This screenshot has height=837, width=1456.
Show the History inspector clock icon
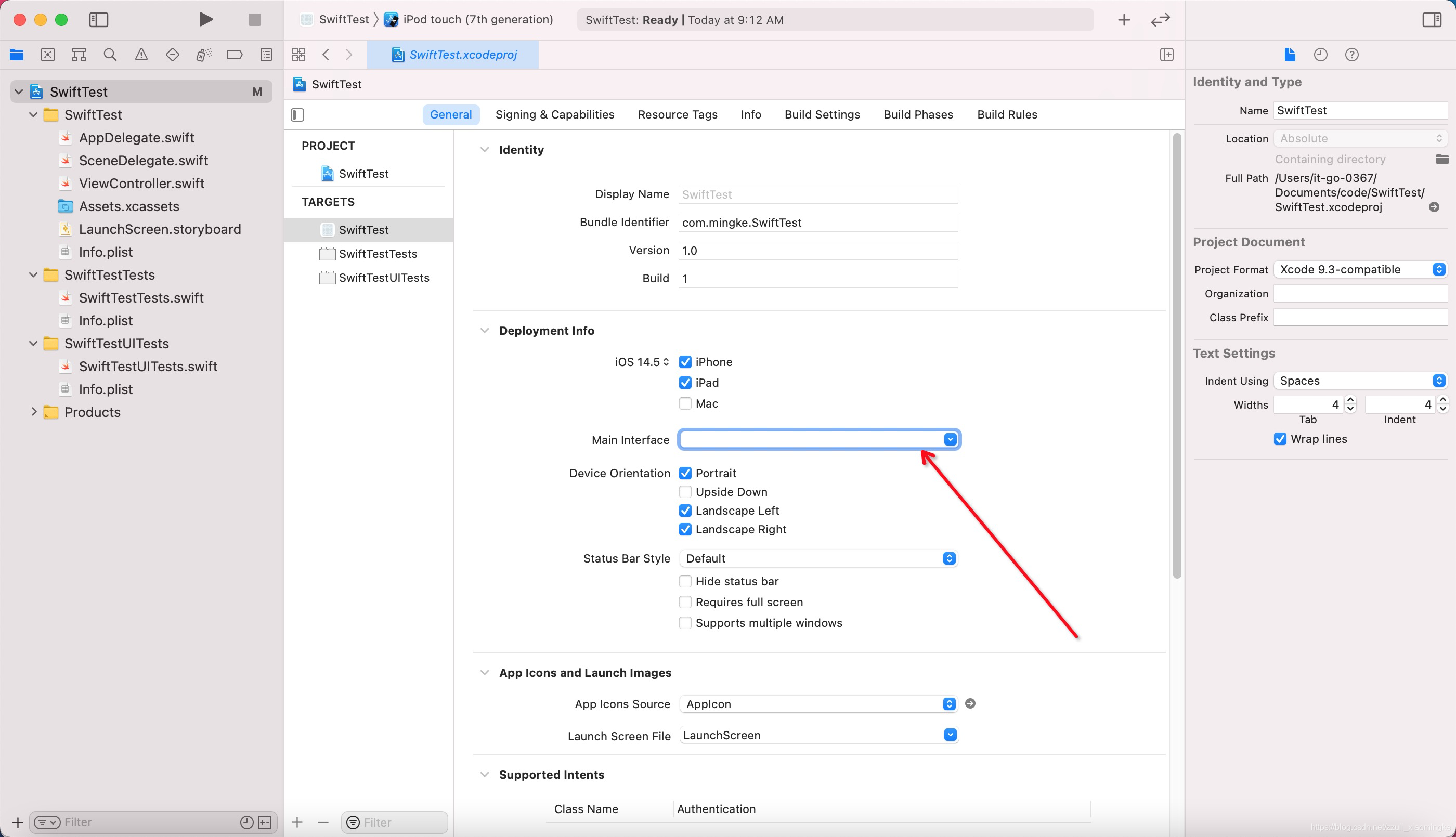(x=1320, y=55)
